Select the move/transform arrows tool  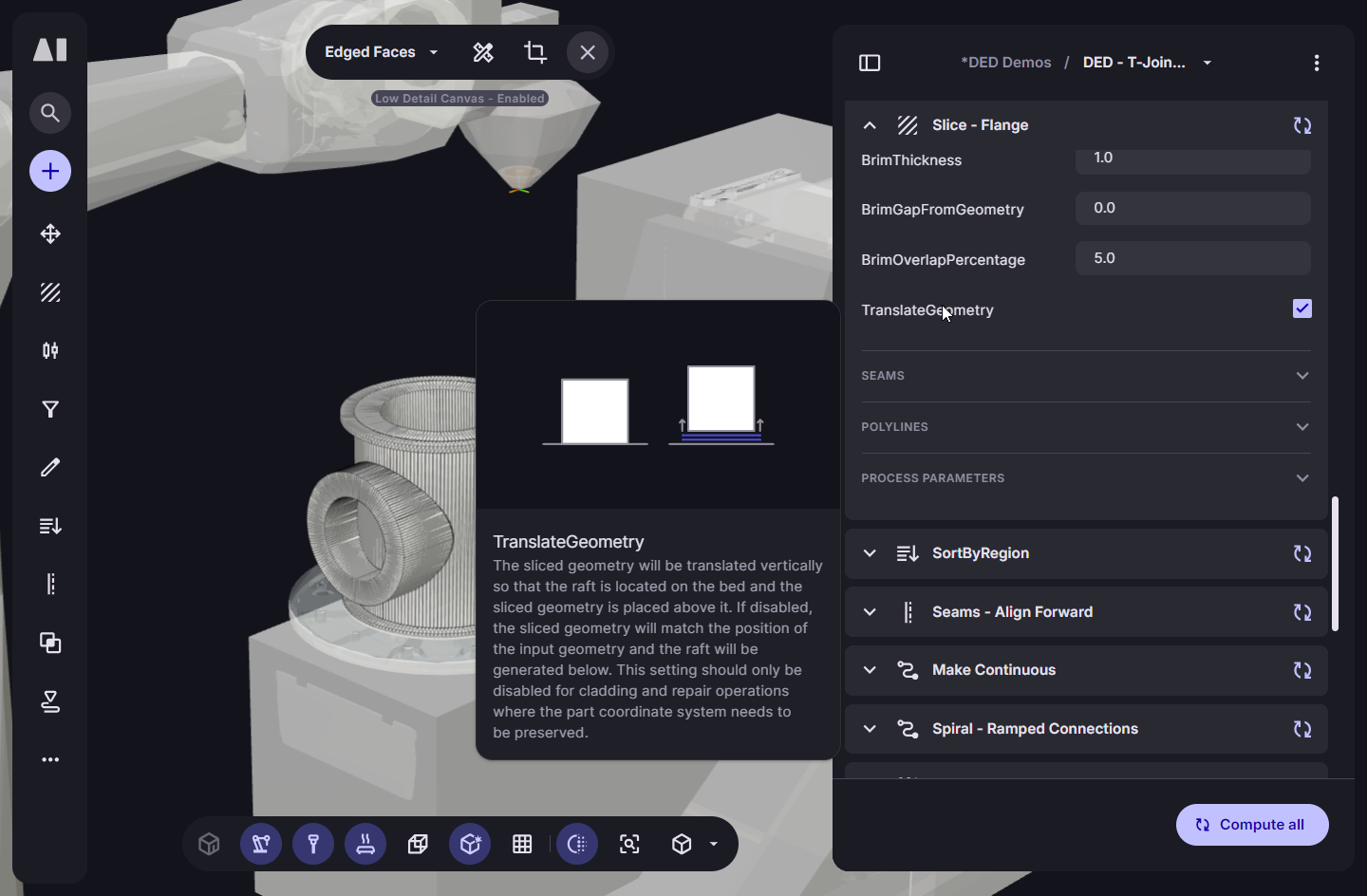pyautogui.click(x=50, y=233)
